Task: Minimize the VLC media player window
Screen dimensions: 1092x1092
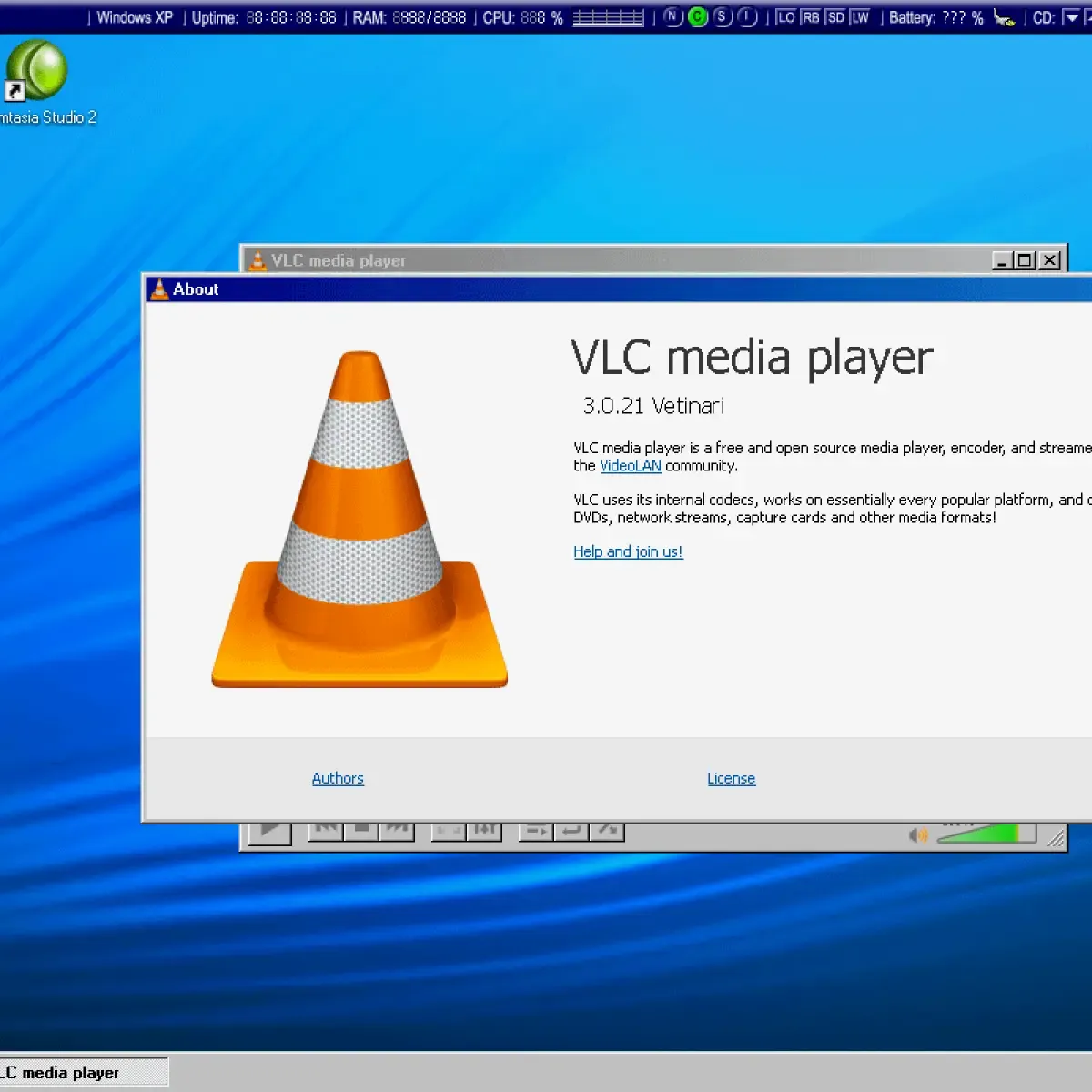Action: [1003, 260]
